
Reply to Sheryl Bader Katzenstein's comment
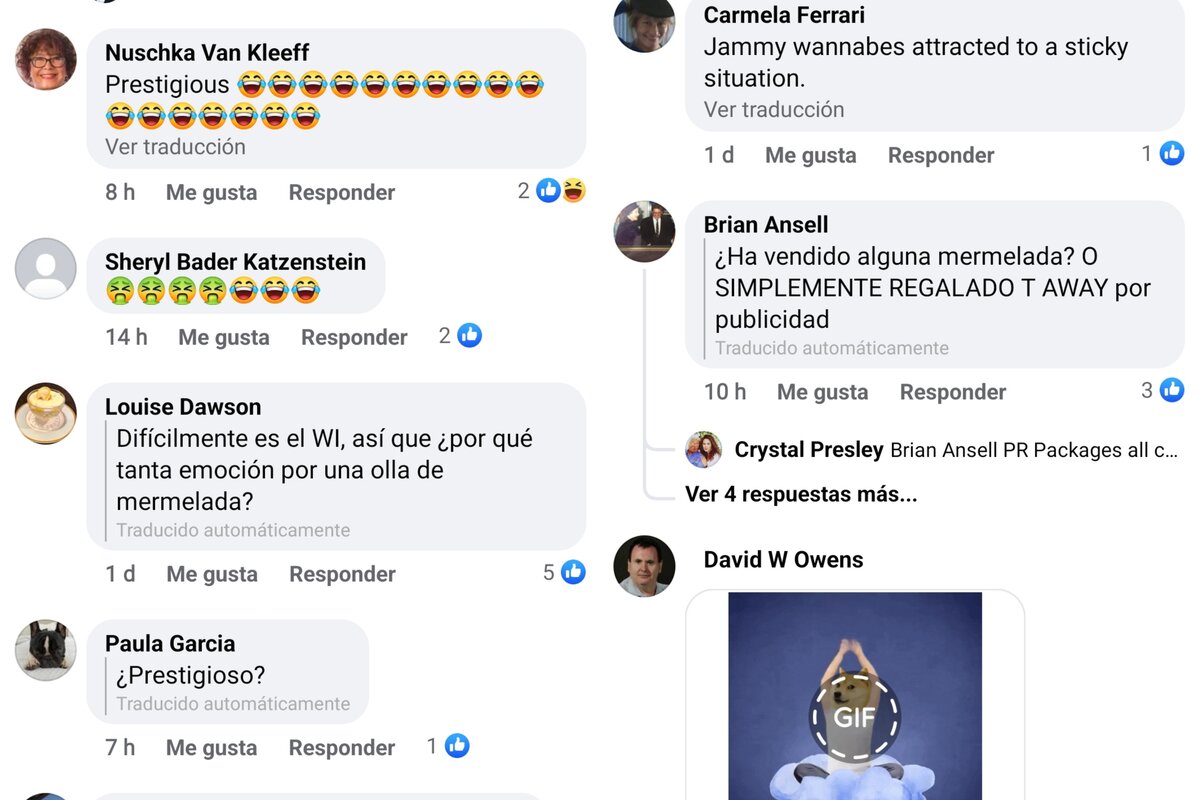click(x=354, y=337)
